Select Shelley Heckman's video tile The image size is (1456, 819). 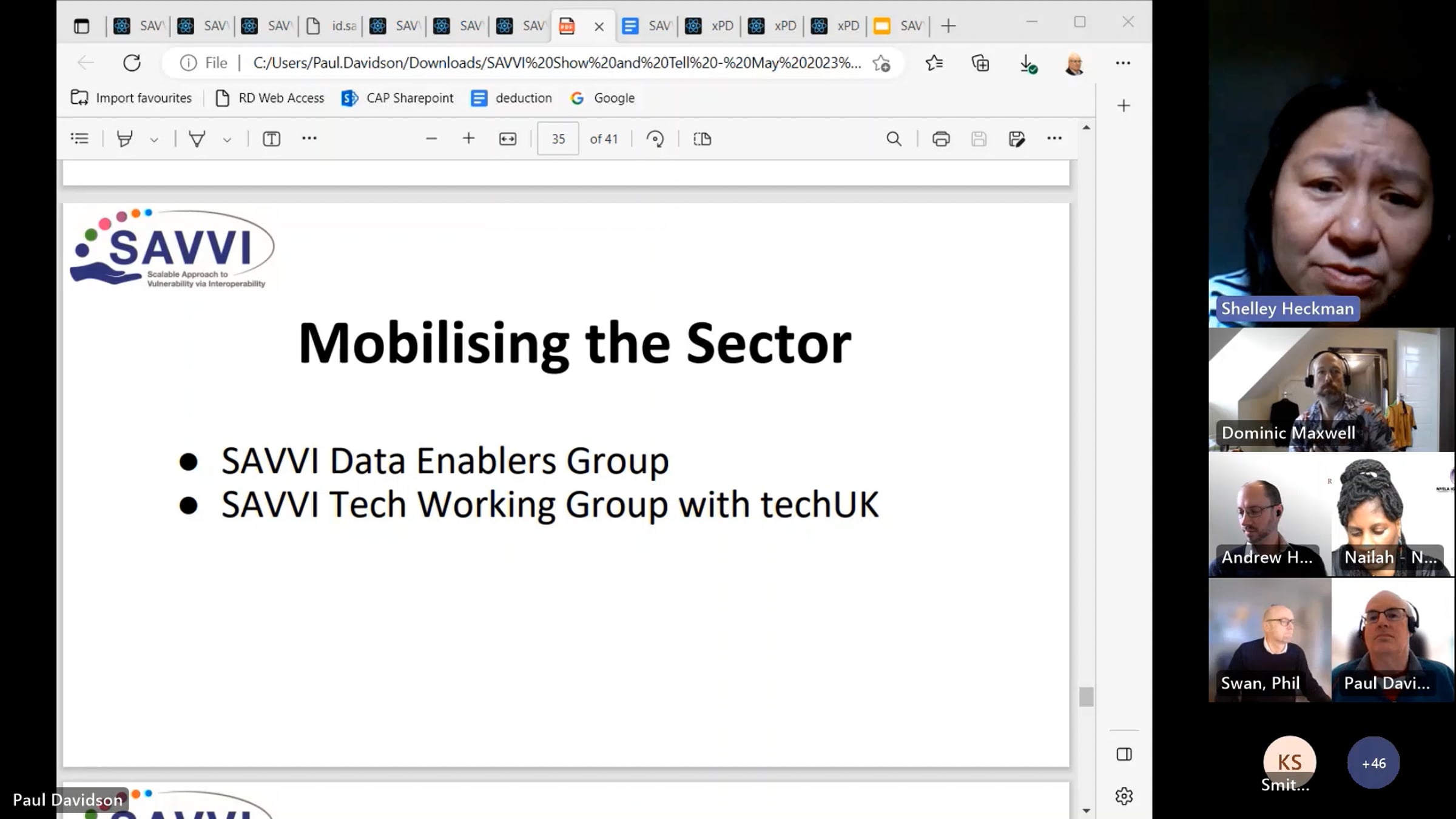click(x=1332, y=164)
